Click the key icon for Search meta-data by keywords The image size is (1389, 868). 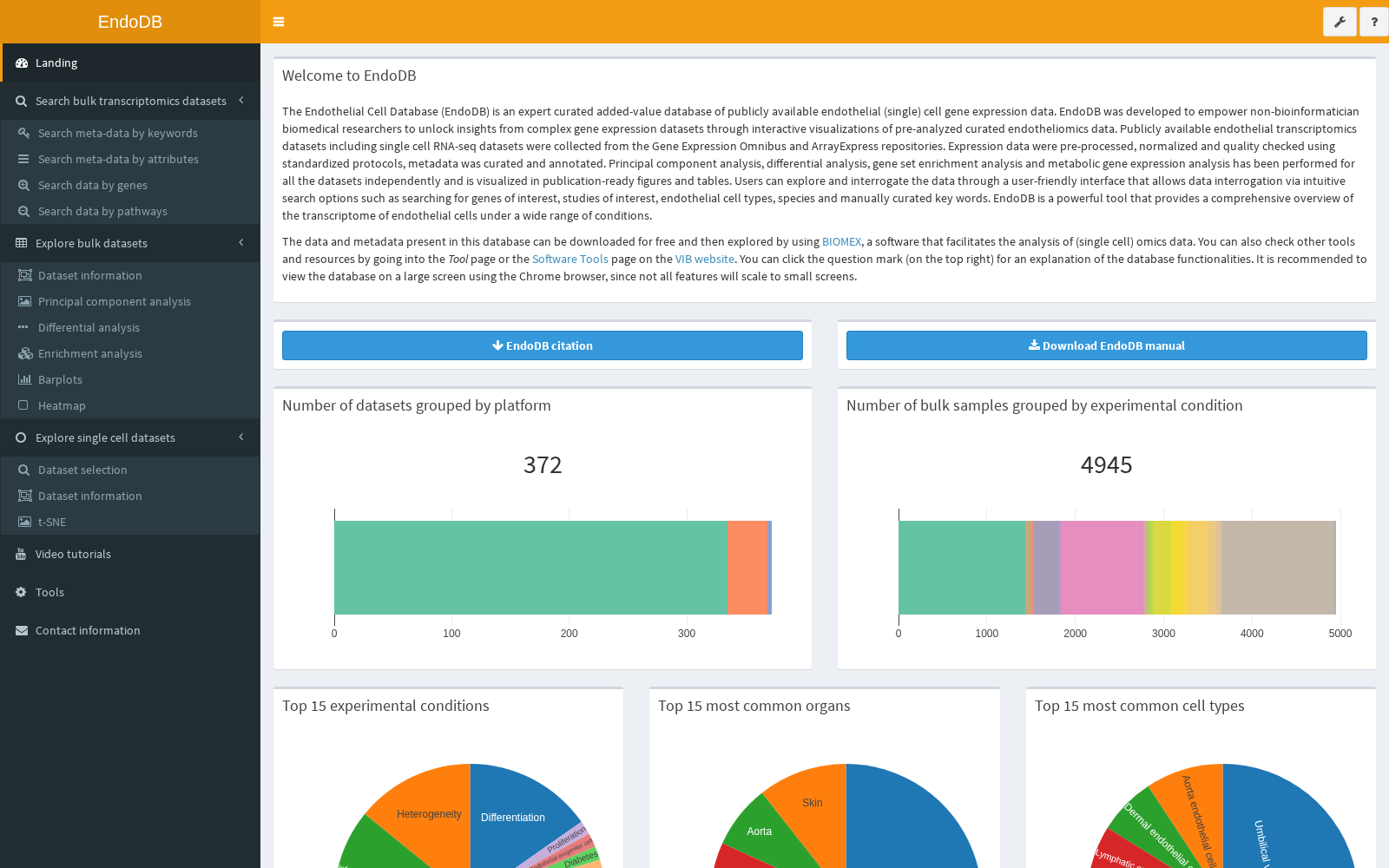pyautogui.click(x=24, y=133)
